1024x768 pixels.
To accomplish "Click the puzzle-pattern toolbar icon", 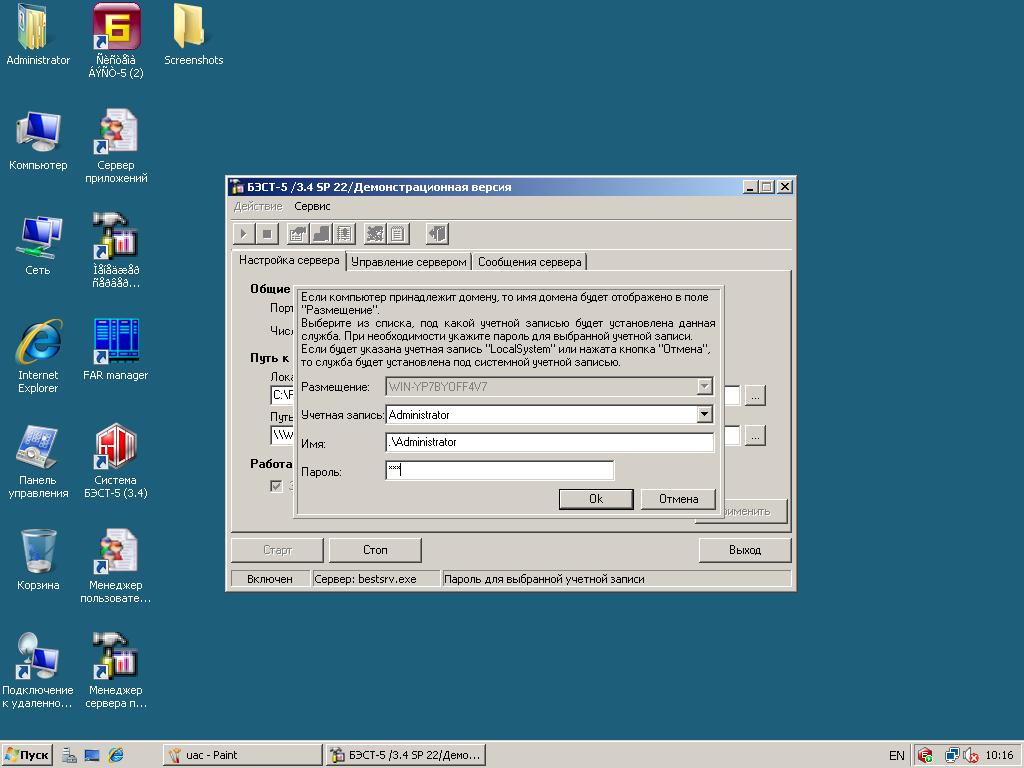I will pyautogui.click(x=375, y=234).
